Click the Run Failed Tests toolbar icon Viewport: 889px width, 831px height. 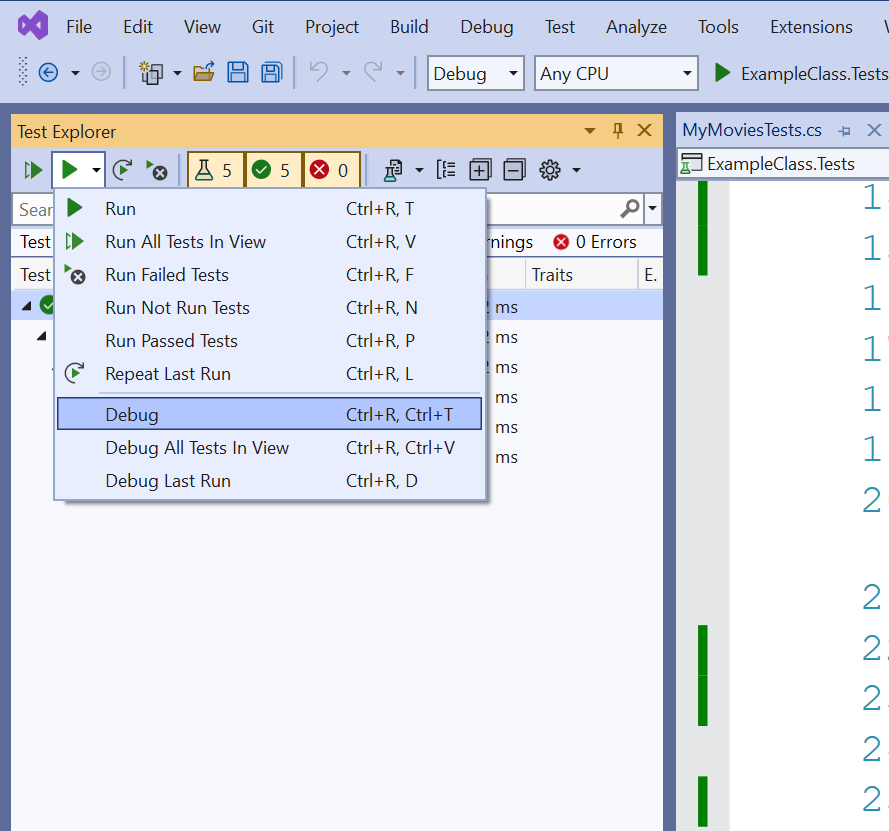(x=156, y=170)
